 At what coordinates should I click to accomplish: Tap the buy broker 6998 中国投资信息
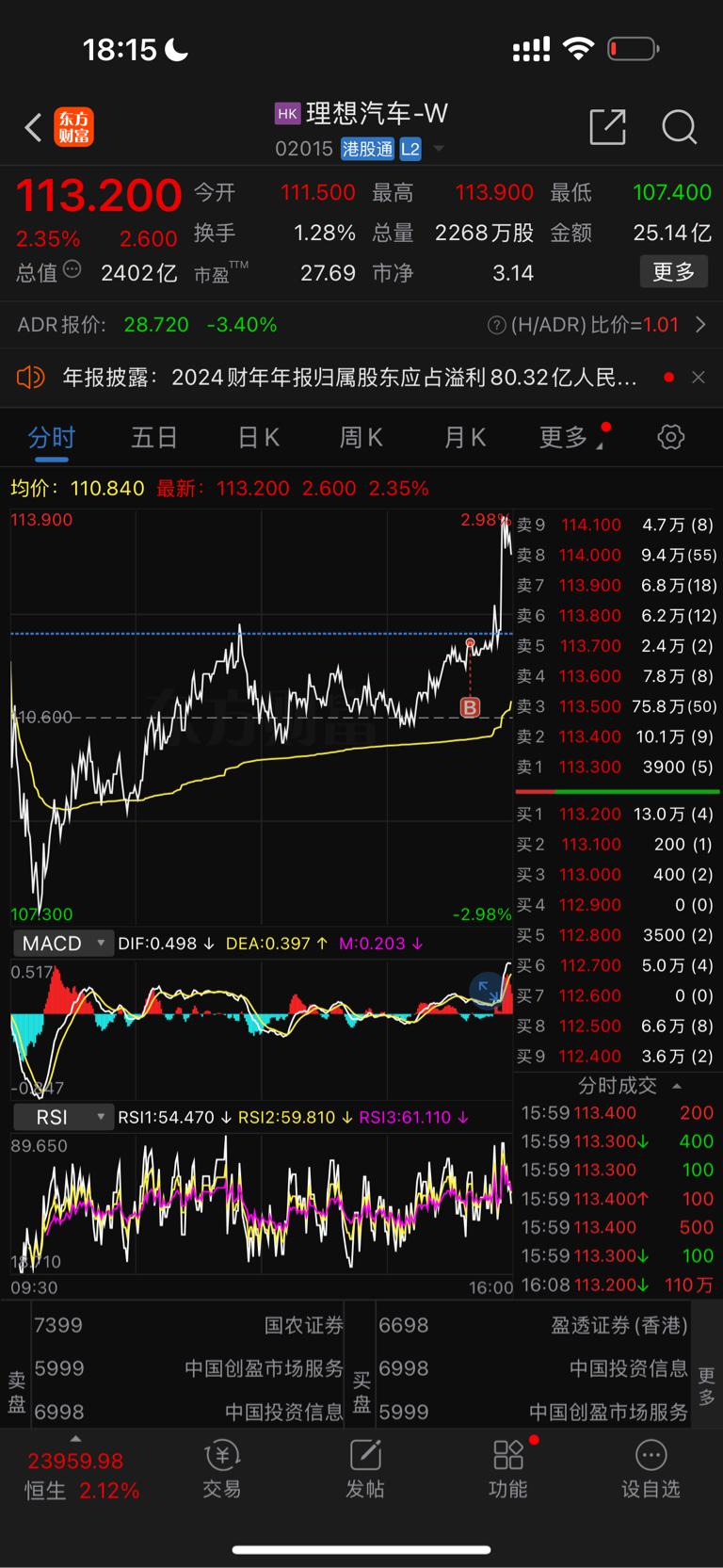pyautogui.click(x=533, y=1368)
